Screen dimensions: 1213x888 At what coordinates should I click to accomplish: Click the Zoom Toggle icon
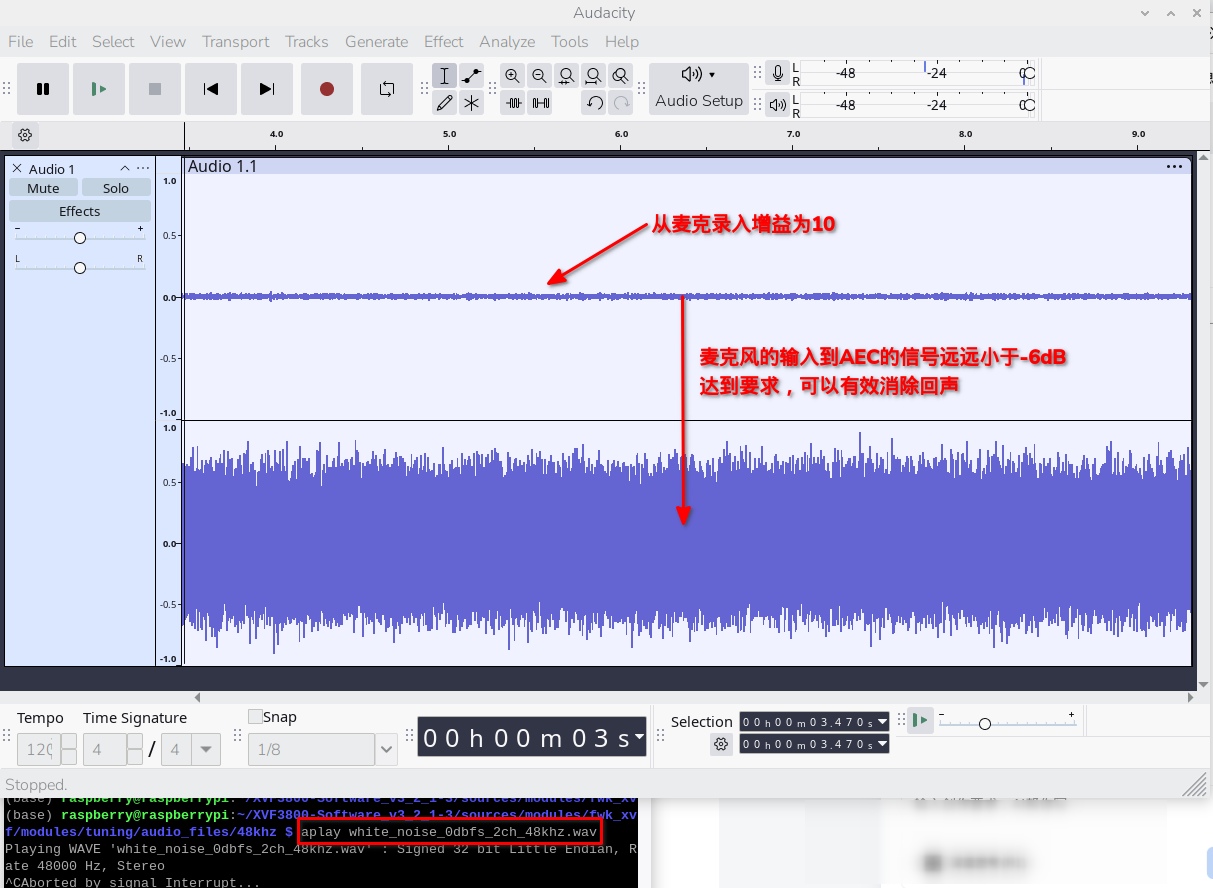point(621,76)
